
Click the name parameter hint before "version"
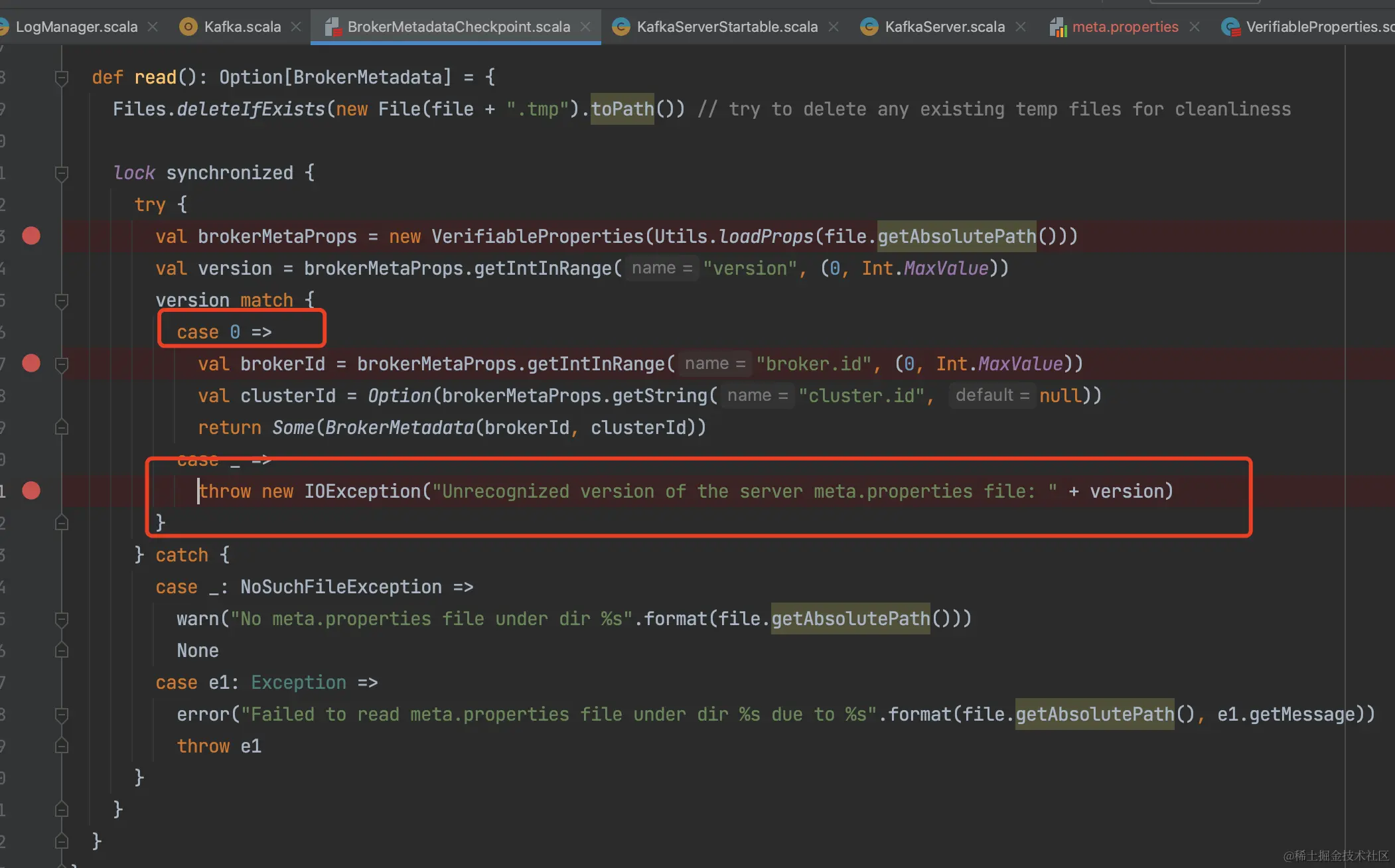(x=661, y=268)
